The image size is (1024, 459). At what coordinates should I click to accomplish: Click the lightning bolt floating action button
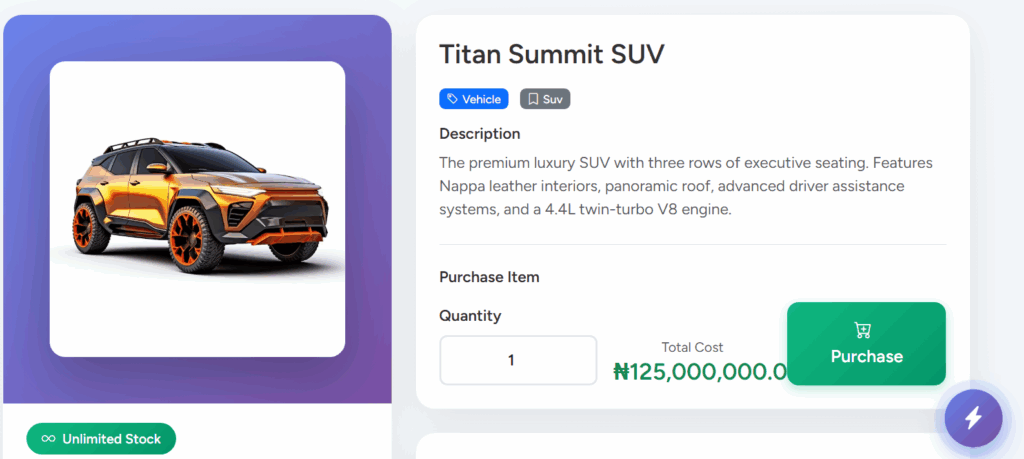point(973,417)
